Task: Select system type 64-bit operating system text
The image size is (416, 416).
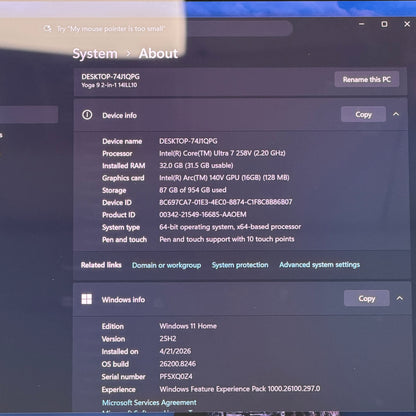Action: pos(230,227)
